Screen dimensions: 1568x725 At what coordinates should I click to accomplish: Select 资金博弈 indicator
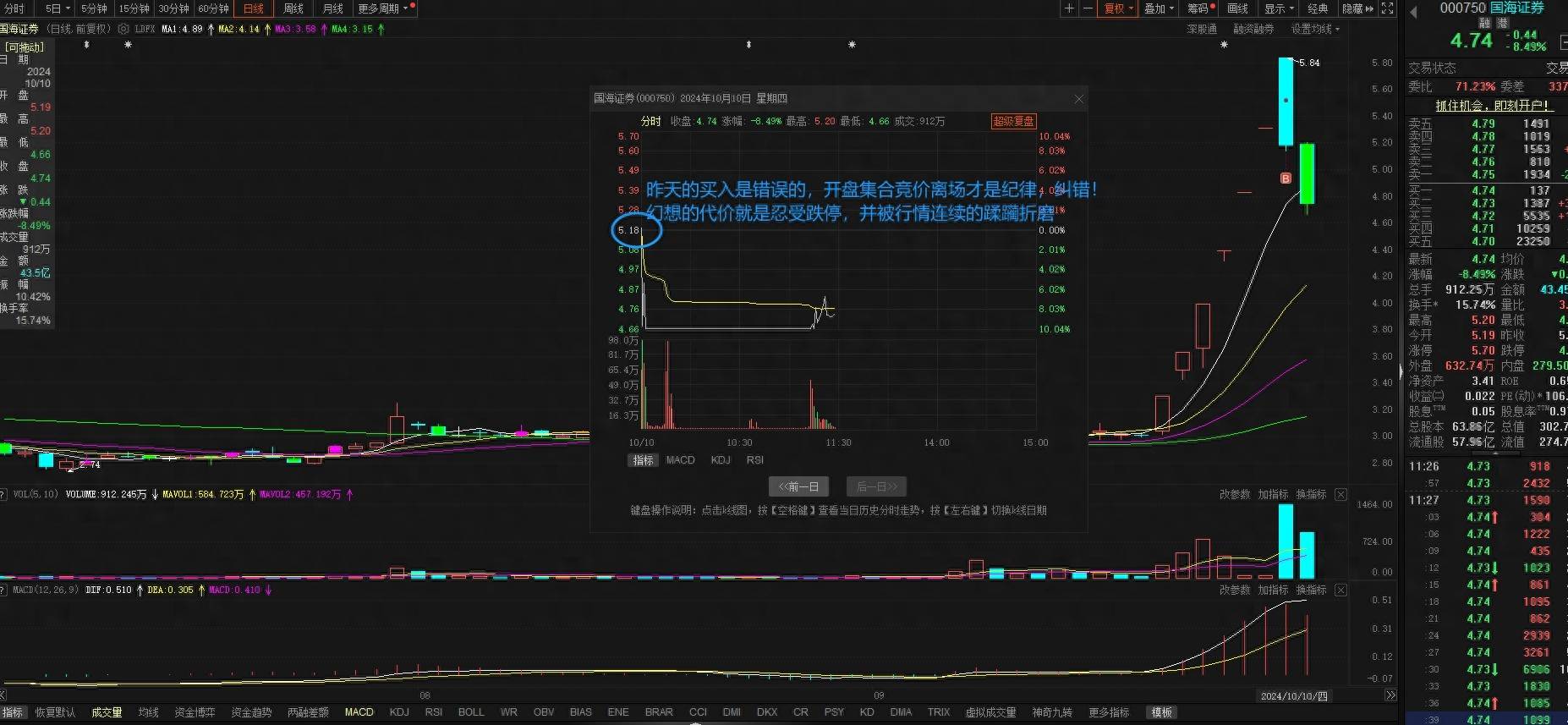pyautogui.click(x=195, y=712)
